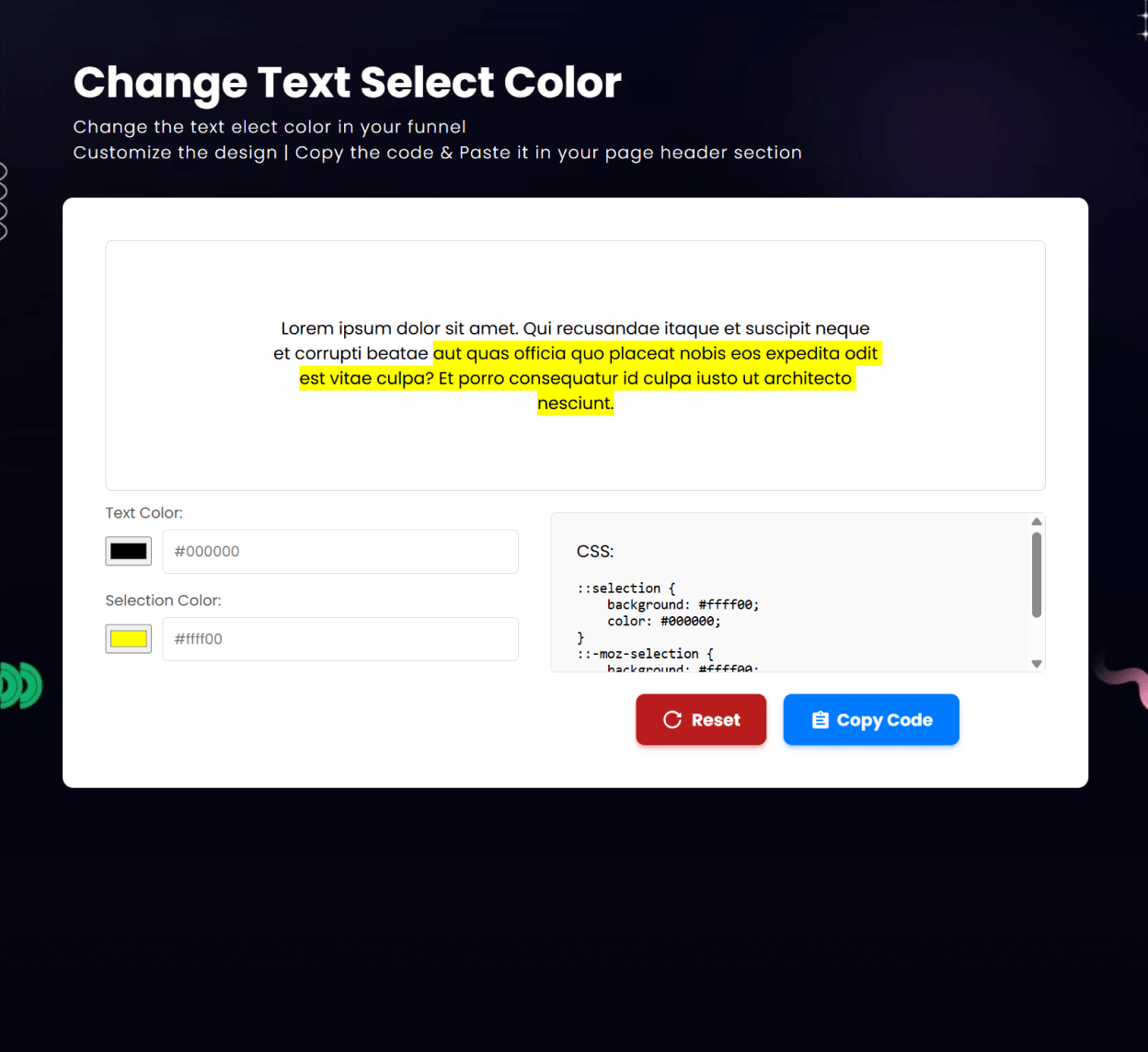Click the circular arrow icon on Reset

point(672,720)
